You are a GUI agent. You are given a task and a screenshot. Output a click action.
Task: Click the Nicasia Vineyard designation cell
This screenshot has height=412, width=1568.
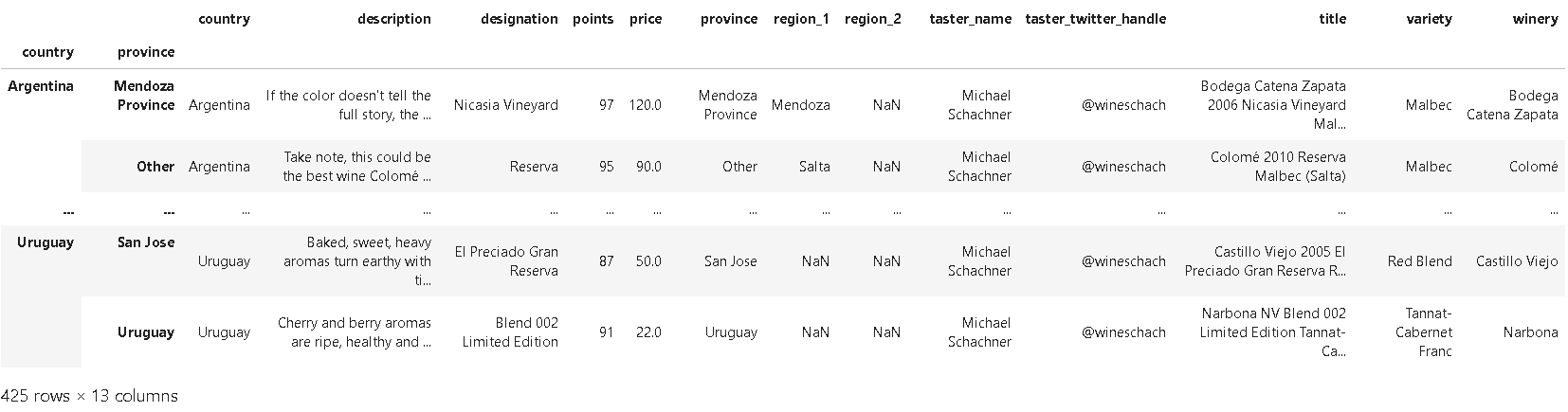point(506,105)
